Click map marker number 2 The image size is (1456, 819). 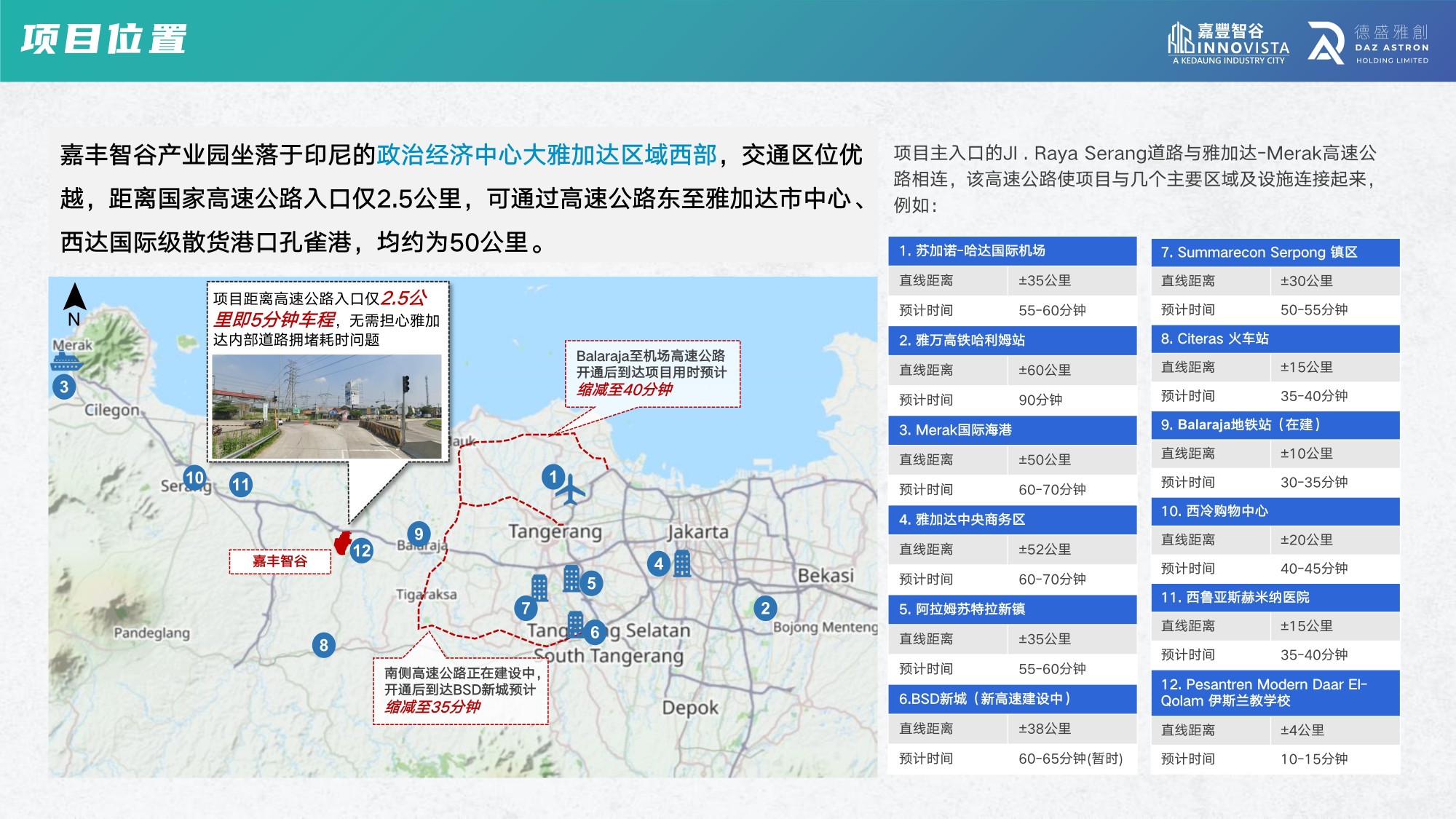tap(764, 609)
